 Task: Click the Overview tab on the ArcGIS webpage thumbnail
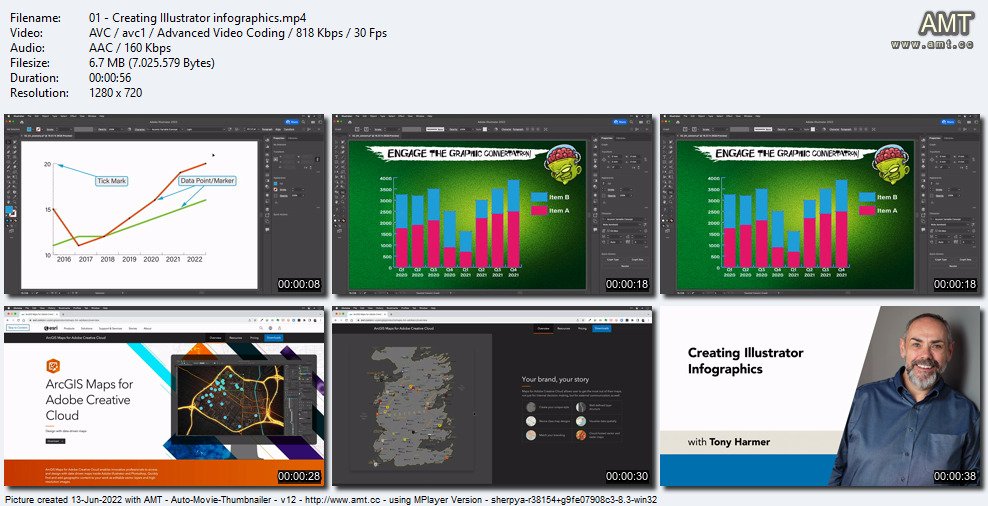215,338
